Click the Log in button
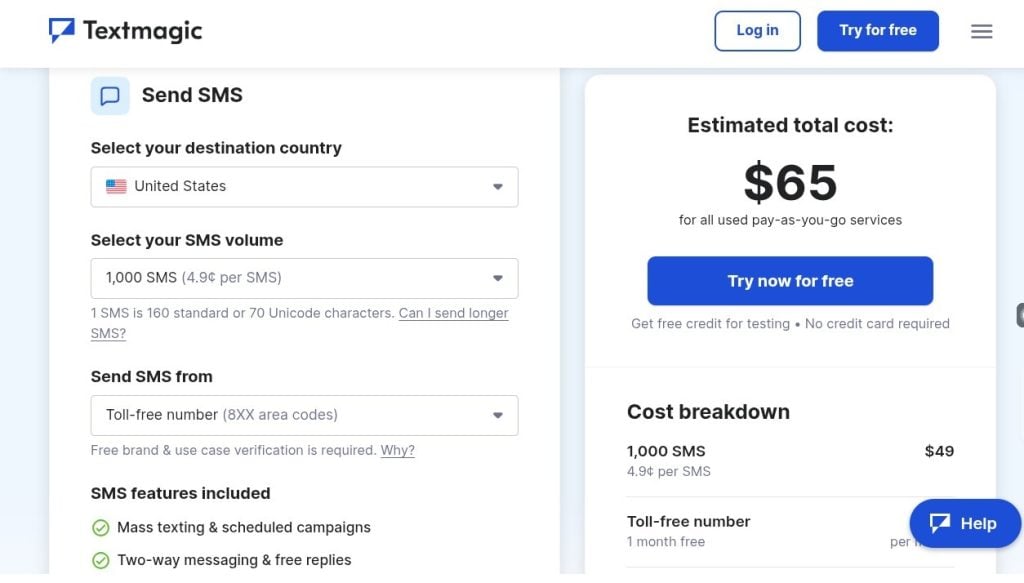The height and width of the screenshot is (583, 1024). (x=757, y=31)
